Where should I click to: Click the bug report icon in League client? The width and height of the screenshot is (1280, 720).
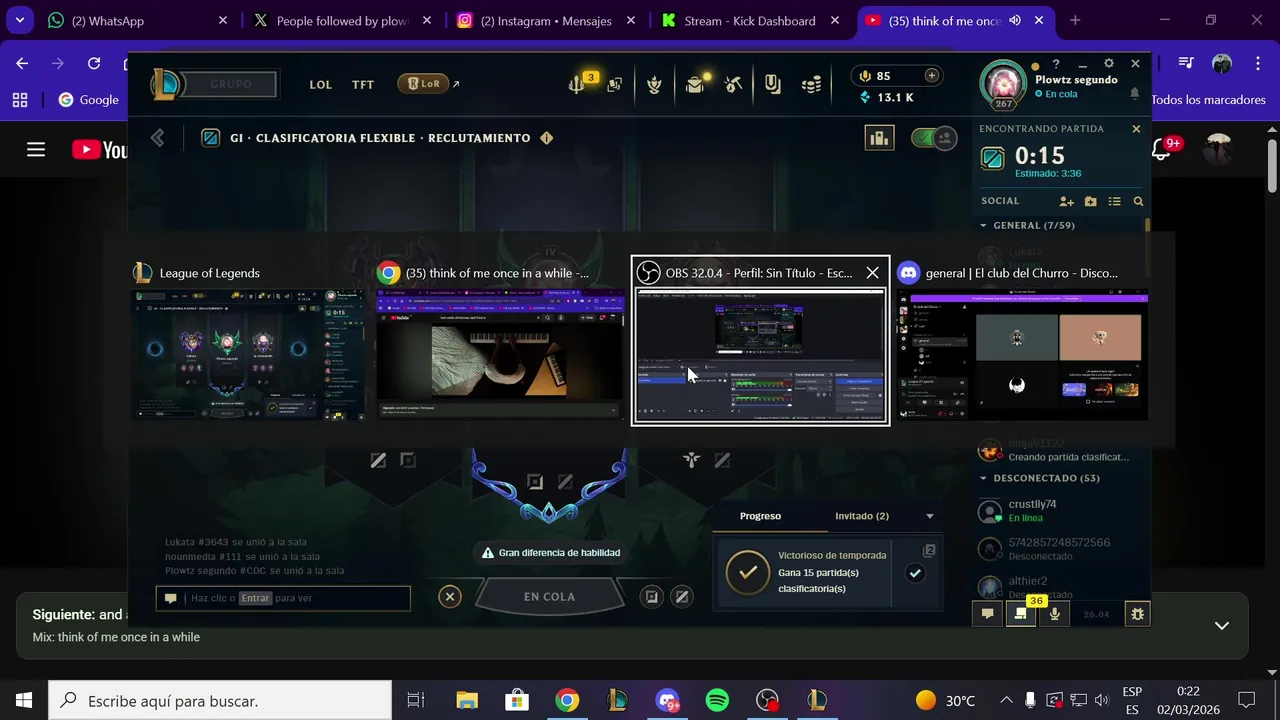click(x=1137, y=614)
